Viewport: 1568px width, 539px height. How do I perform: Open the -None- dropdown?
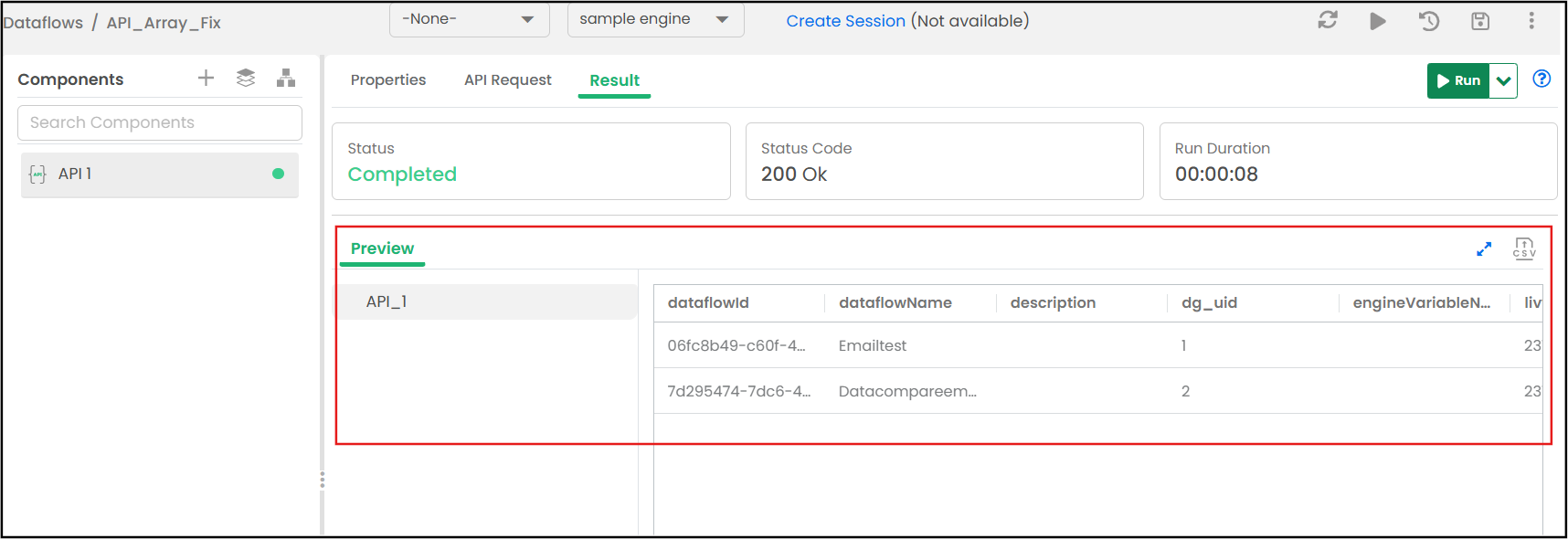[x=470, y=19]
